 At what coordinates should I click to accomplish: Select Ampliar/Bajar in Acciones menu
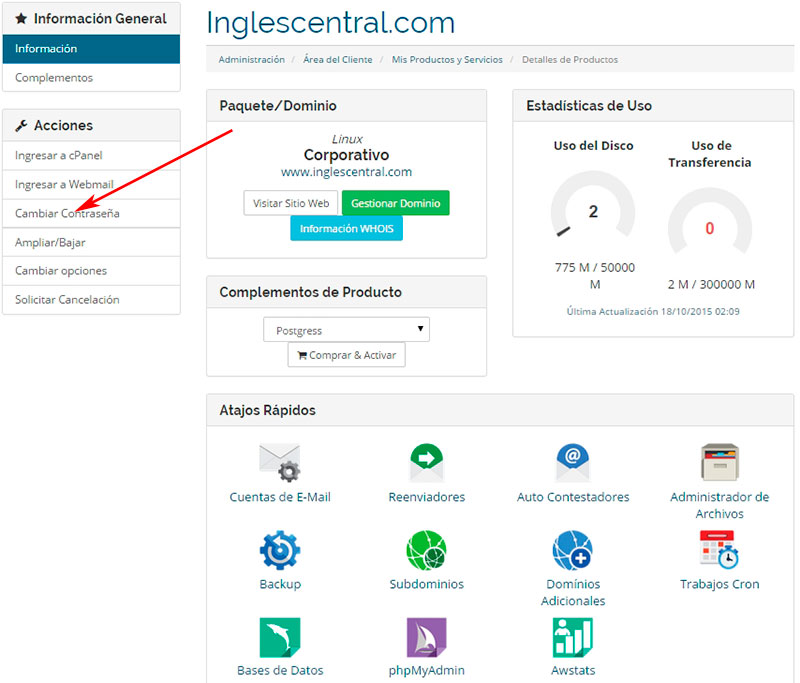91,242
